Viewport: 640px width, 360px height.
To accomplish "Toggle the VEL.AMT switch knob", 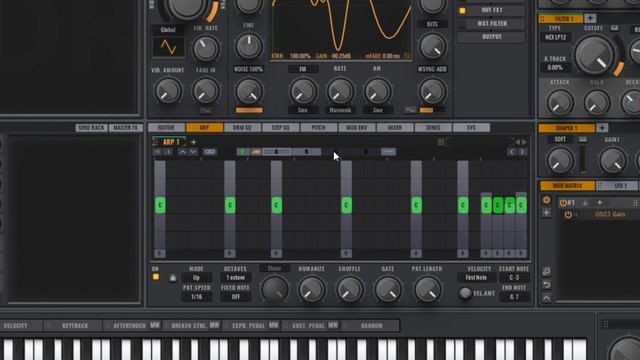I will point(464,293).
